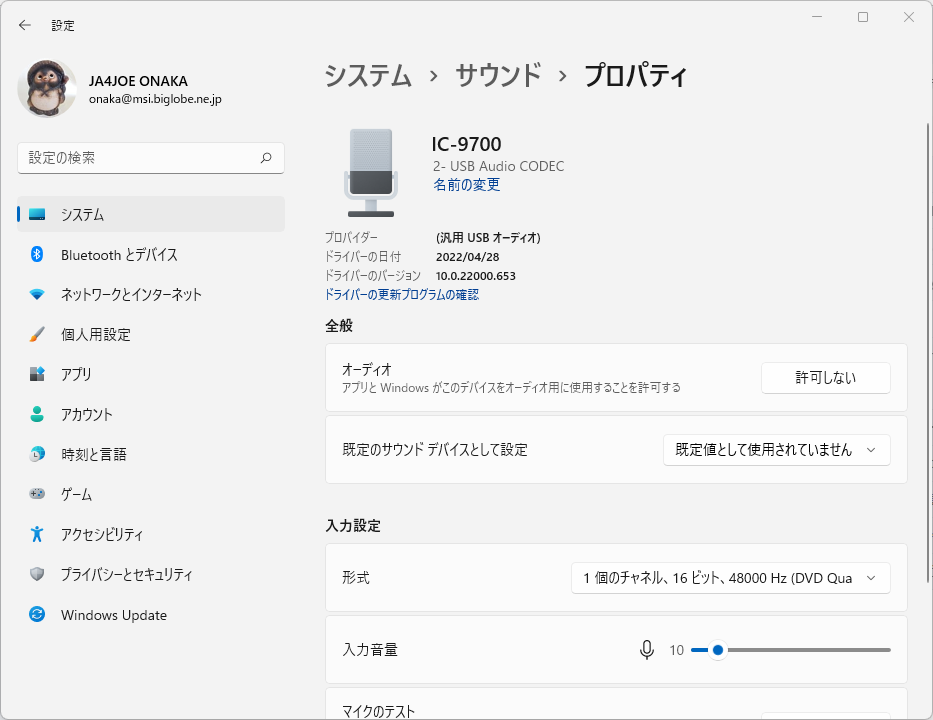Open ネットワークとインターネット settings
Viewport: 933px width, 720px height.
[151, 295]
